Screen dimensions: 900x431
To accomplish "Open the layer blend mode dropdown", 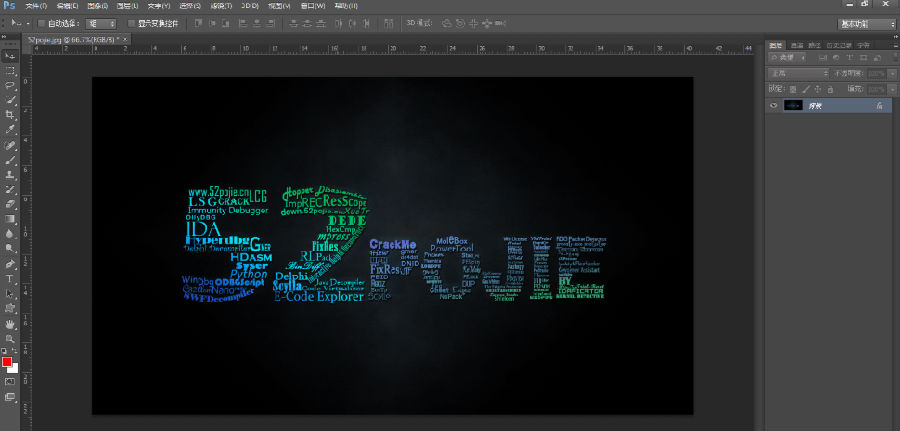I will click(x=798, y=74).
